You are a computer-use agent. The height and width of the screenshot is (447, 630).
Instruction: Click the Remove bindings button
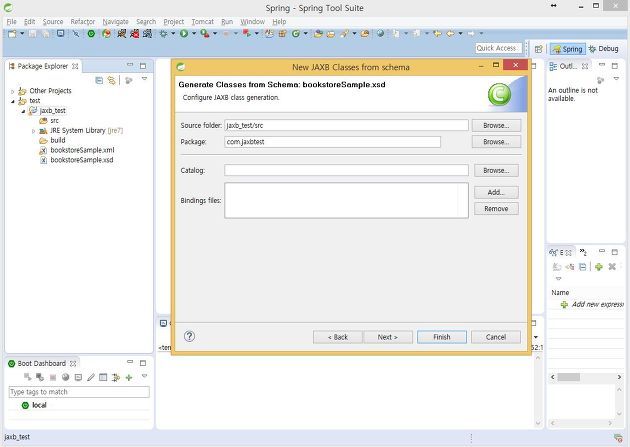tap(496, 209)
